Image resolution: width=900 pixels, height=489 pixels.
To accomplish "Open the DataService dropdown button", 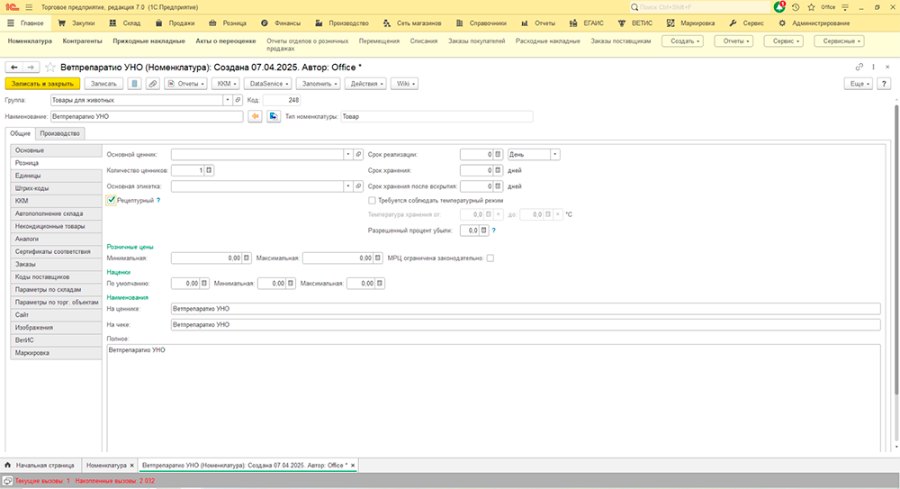I will pyautogui.click(x=269, y=84).
